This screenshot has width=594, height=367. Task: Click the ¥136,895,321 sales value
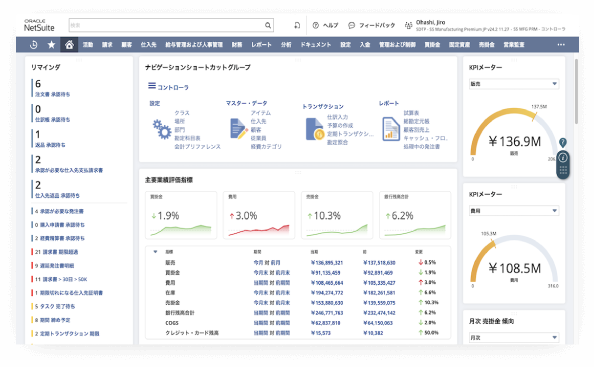point(327,262)
